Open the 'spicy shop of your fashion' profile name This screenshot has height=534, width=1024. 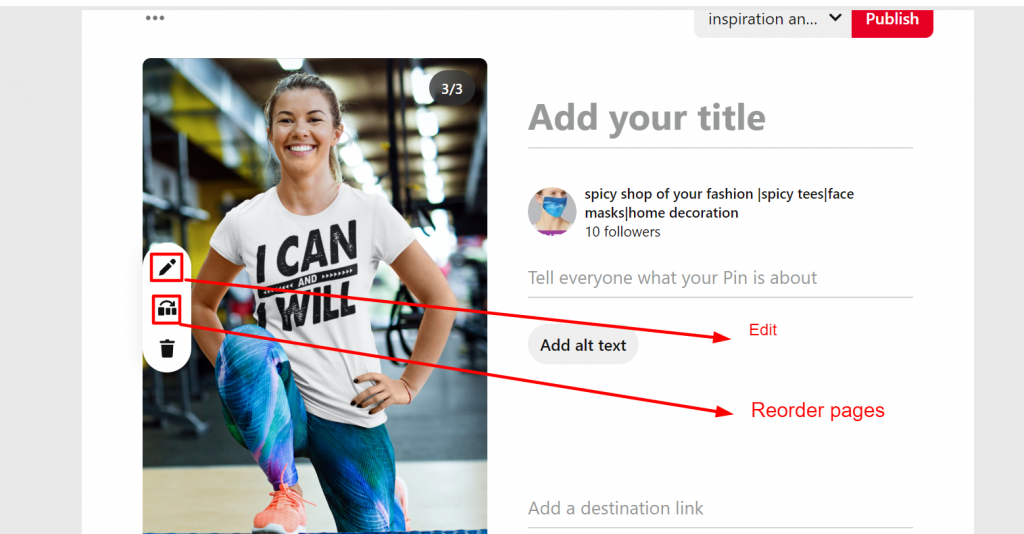(x=719, y=203)
